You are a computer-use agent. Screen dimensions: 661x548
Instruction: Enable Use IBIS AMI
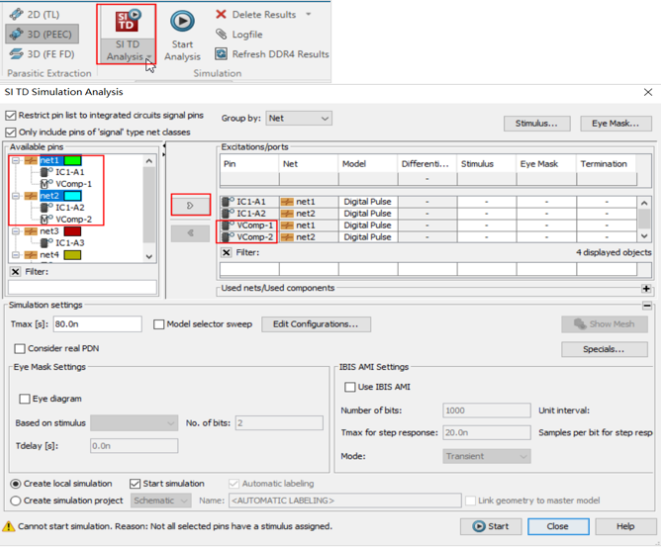click(x=350, y=387)
